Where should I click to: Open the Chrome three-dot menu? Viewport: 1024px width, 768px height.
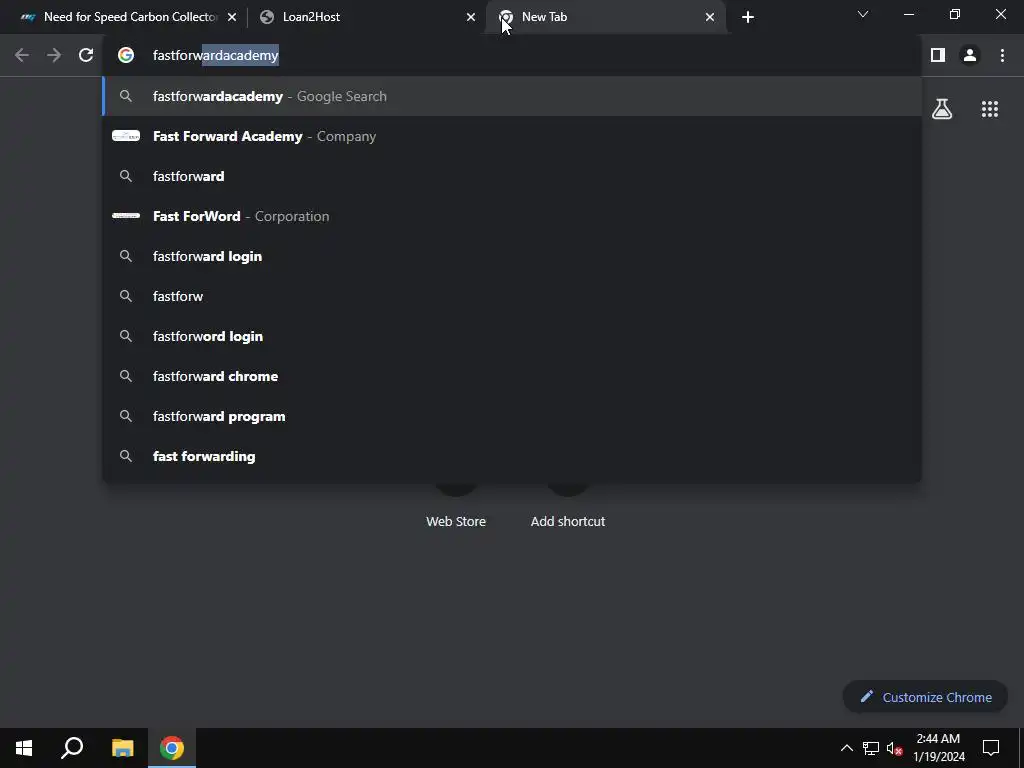(x=1002, y=56)
